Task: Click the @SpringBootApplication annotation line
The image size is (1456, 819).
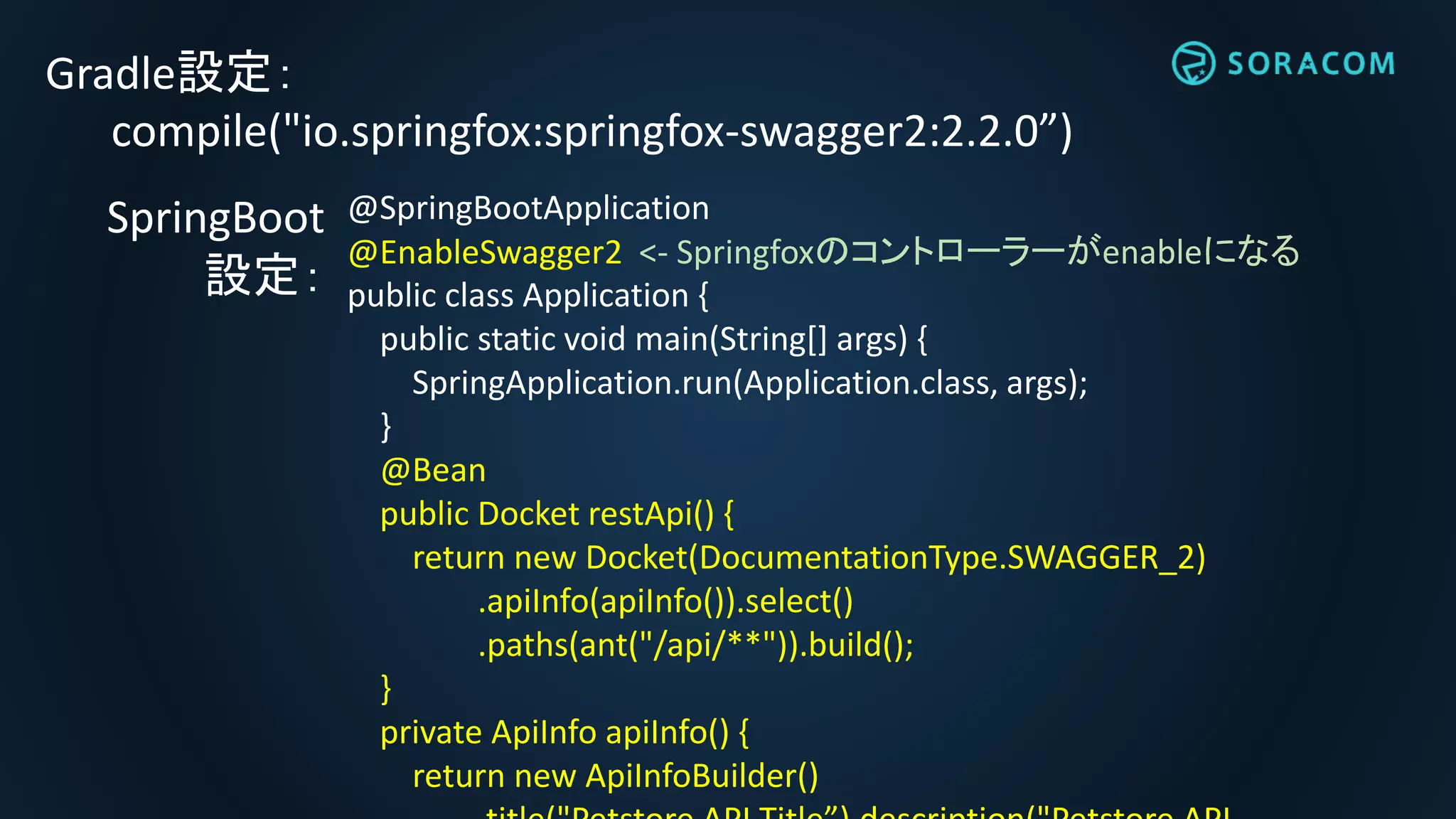Action: [529, 209]
